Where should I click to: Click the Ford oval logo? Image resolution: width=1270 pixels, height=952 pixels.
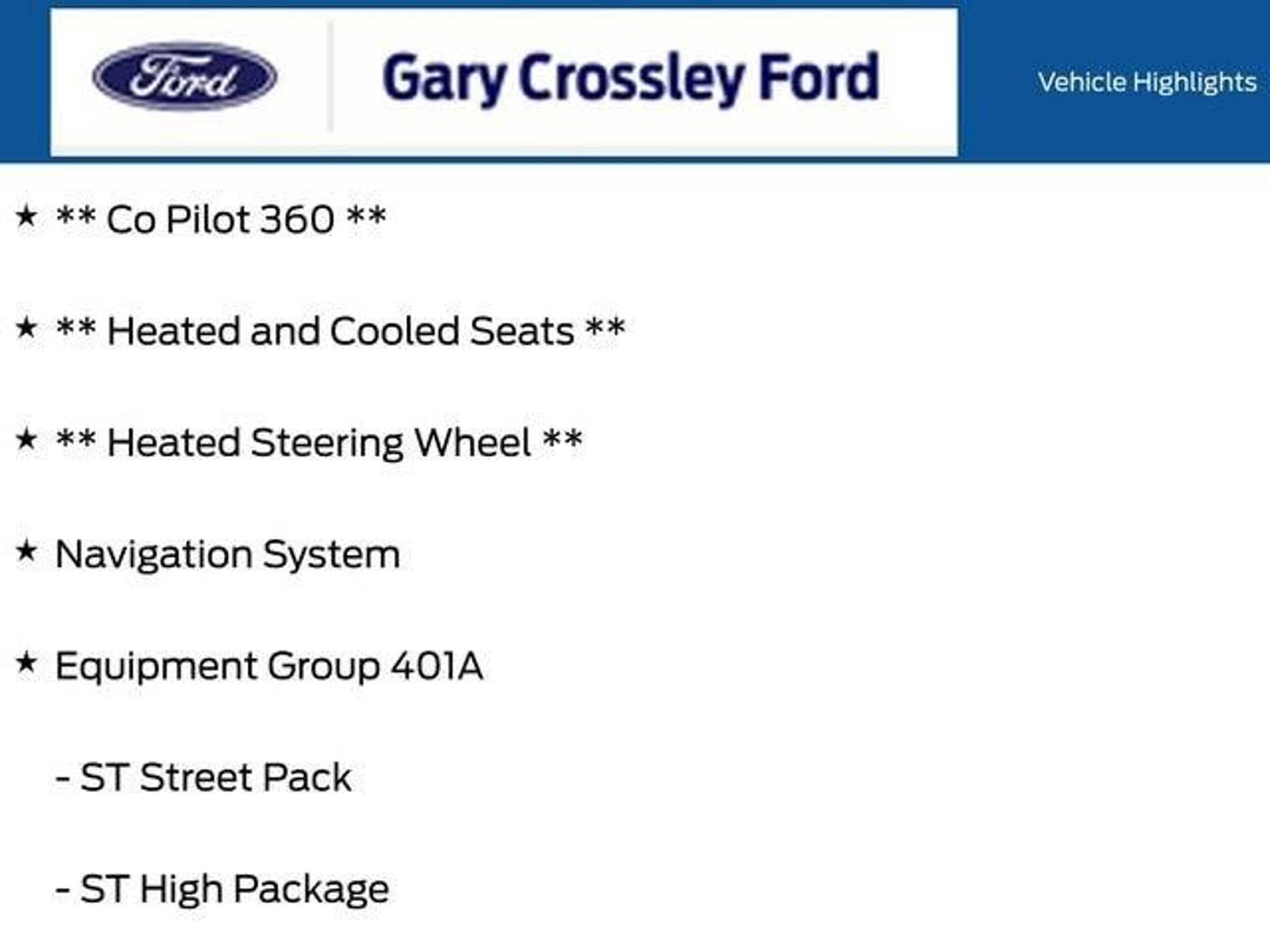click(185, 77)
